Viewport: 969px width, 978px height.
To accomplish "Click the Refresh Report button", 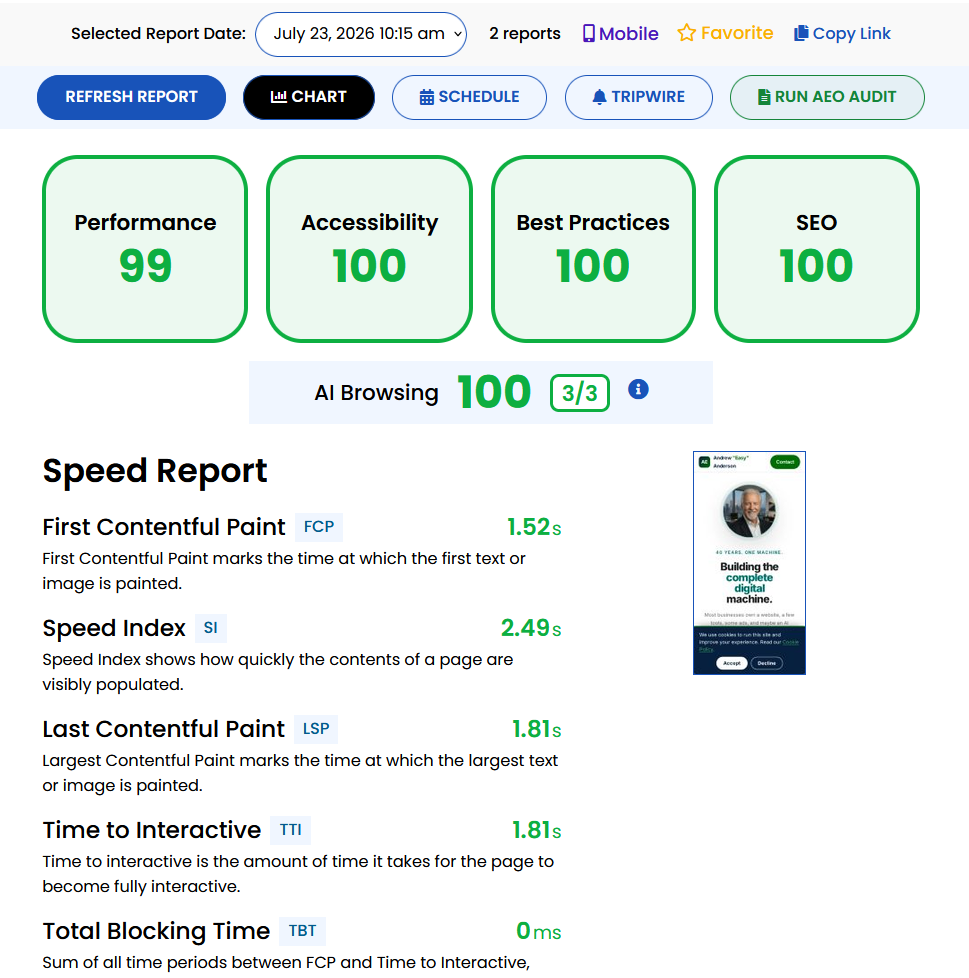I will [x=131, y=97].
